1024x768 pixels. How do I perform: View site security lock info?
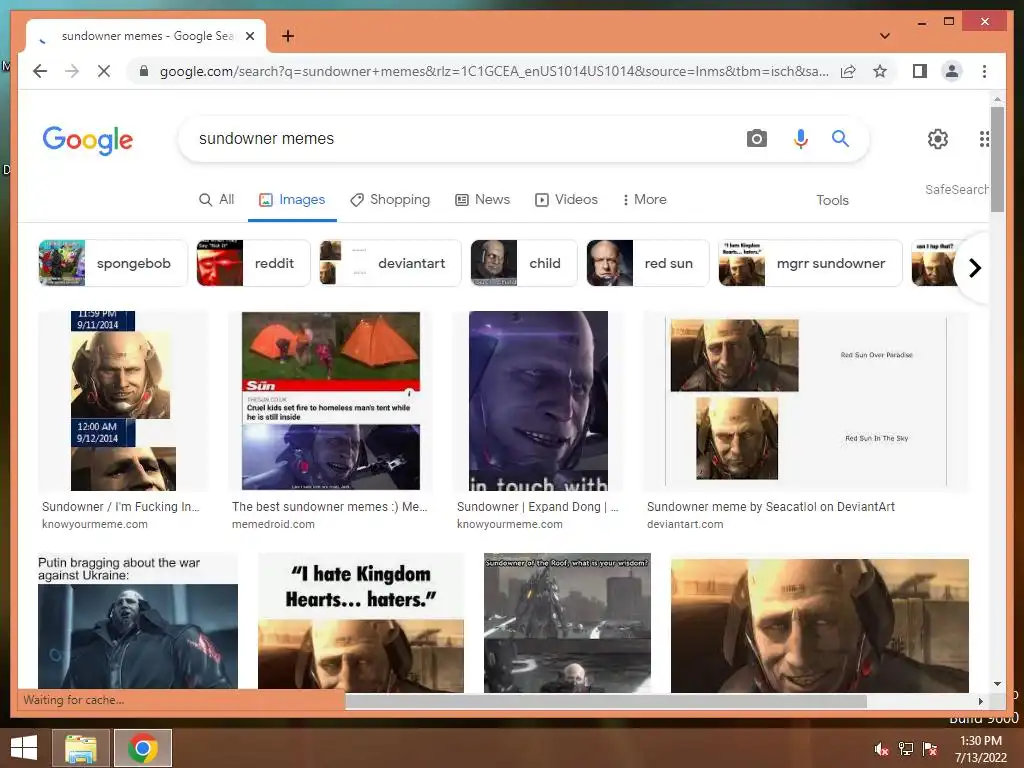(x=144, y=71)
